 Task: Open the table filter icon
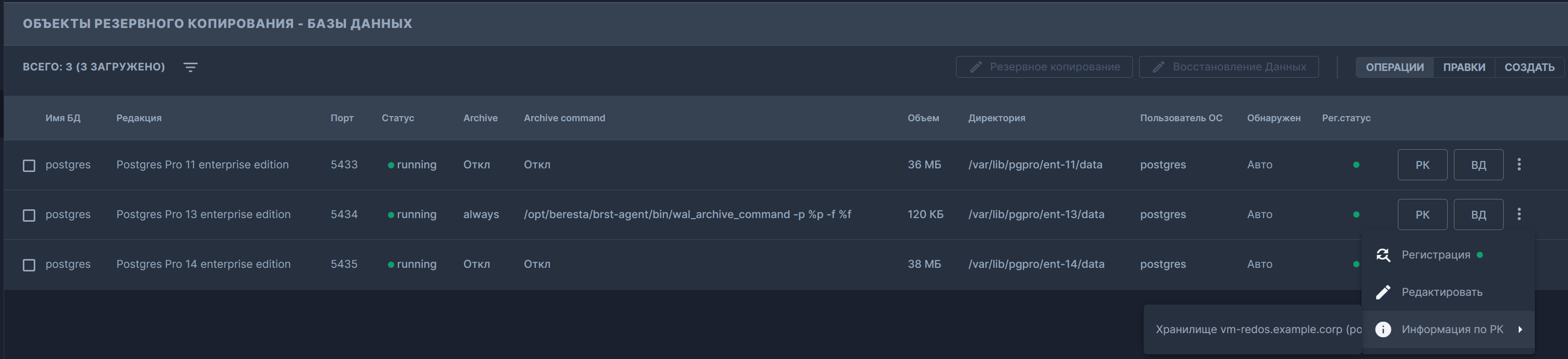point(190,67)
